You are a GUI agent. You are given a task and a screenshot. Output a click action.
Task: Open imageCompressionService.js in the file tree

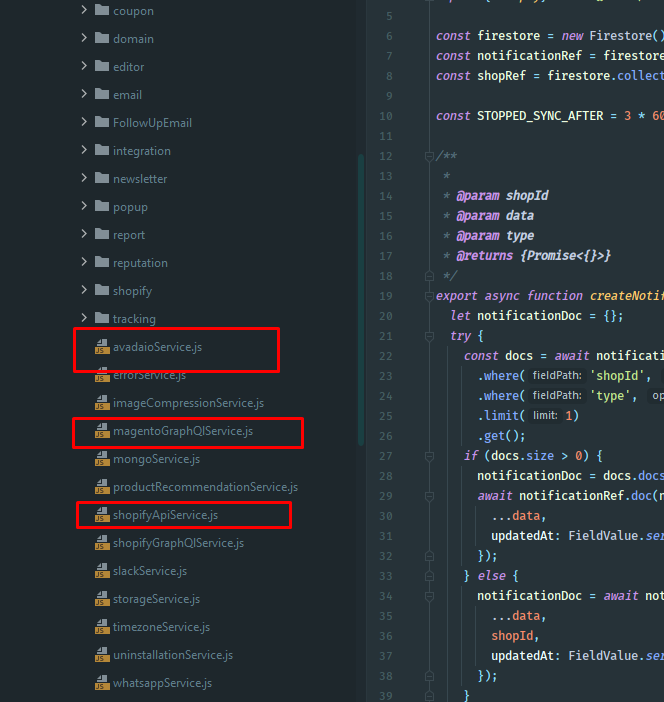(188, 403)
